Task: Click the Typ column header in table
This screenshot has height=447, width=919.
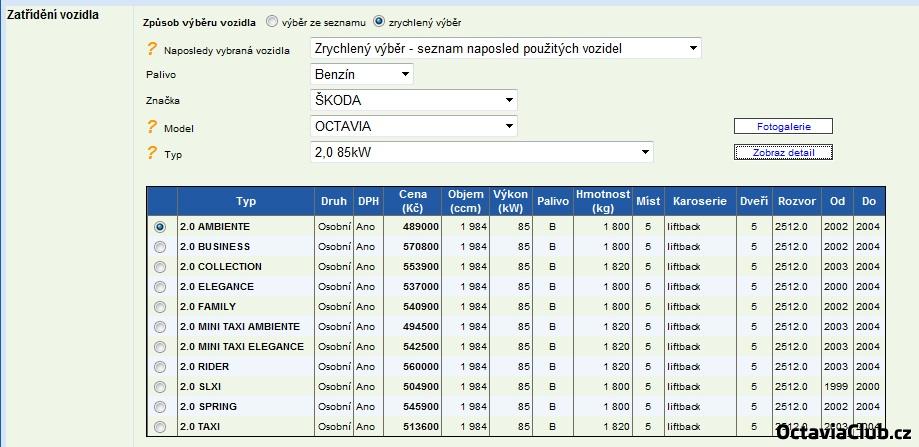Action: tap(246, 201)
